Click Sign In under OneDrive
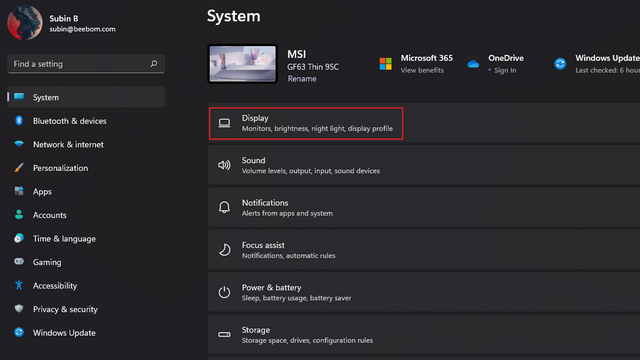This screenshot has height=360, width=640. pos(505,70)
